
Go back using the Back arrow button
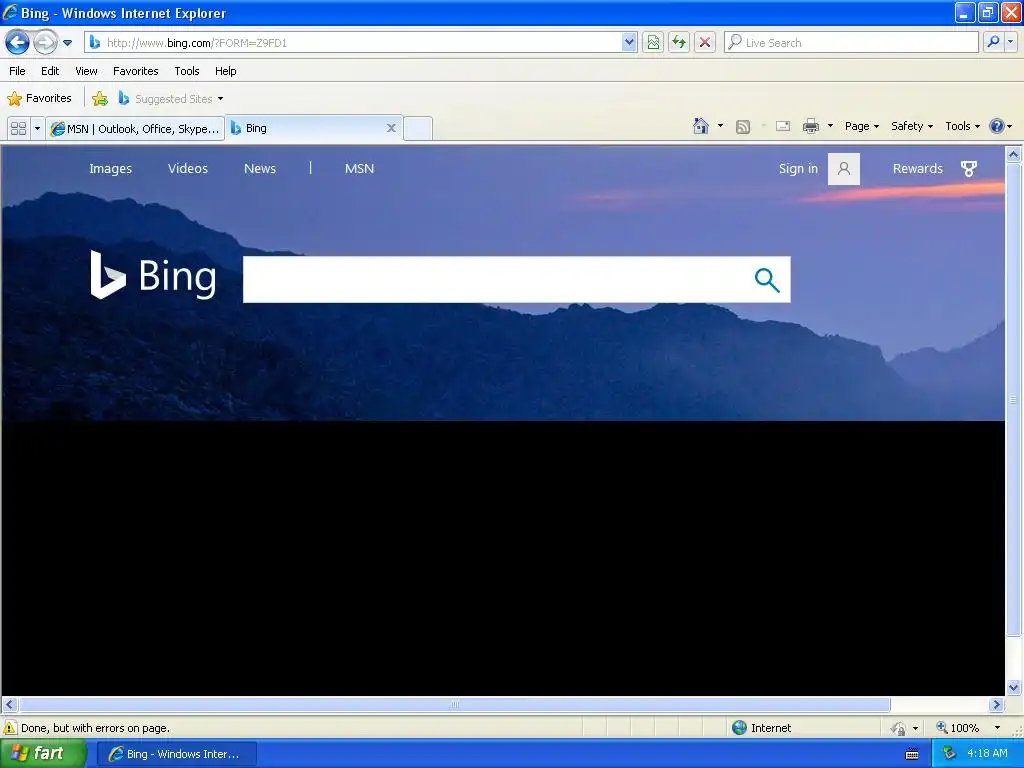click(x=17, y=43)
